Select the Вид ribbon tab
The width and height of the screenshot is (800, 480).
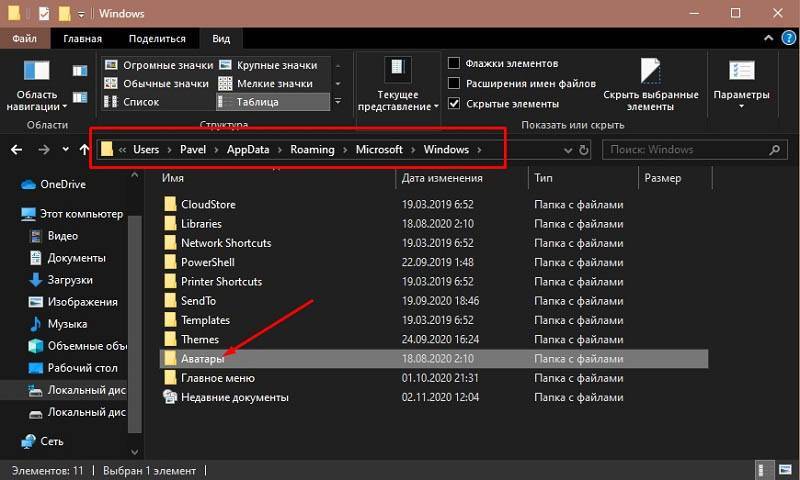click(x=221, y=38)
